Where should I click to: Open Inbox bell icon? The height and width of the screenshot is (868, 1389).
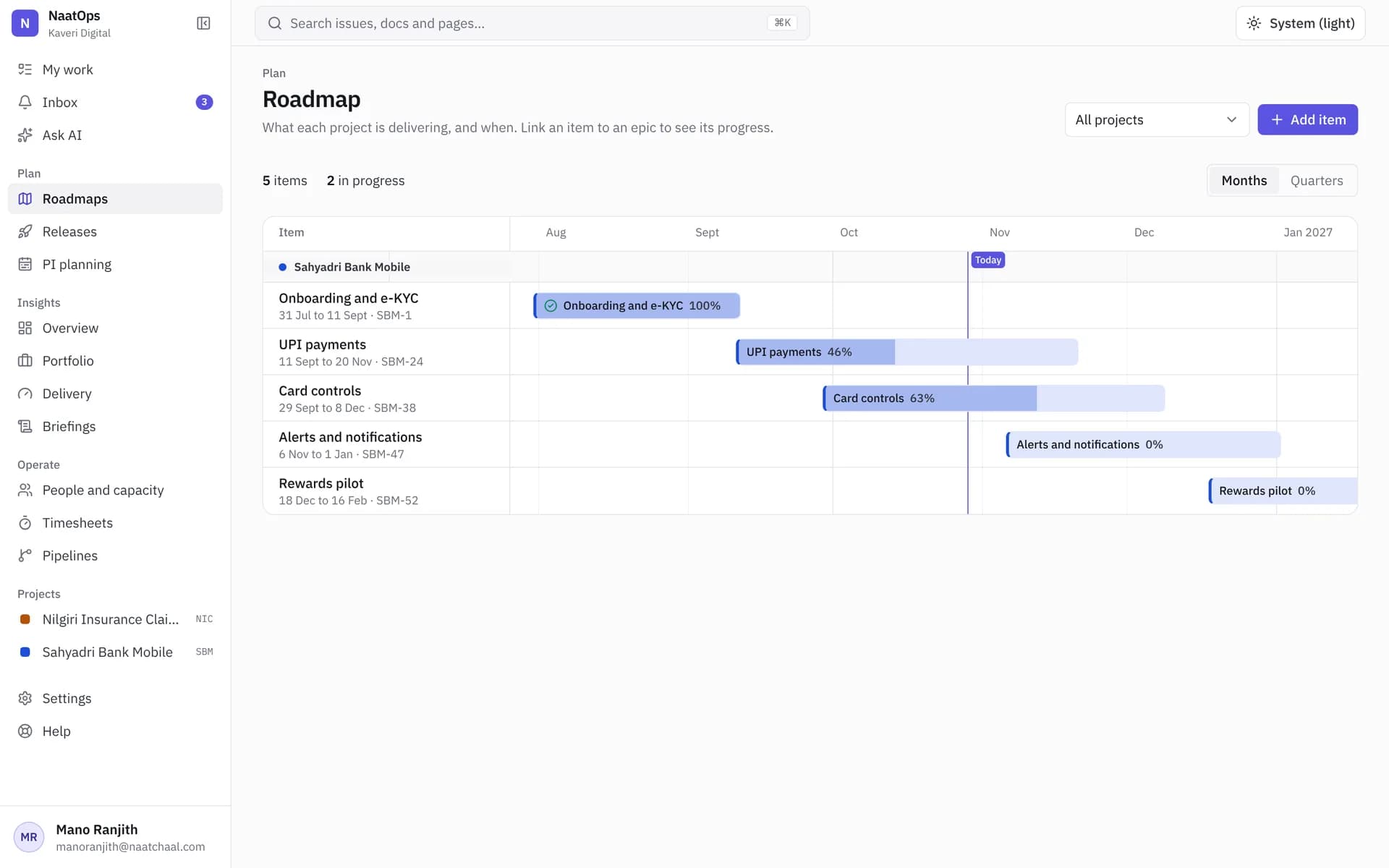tap(25, 102)
